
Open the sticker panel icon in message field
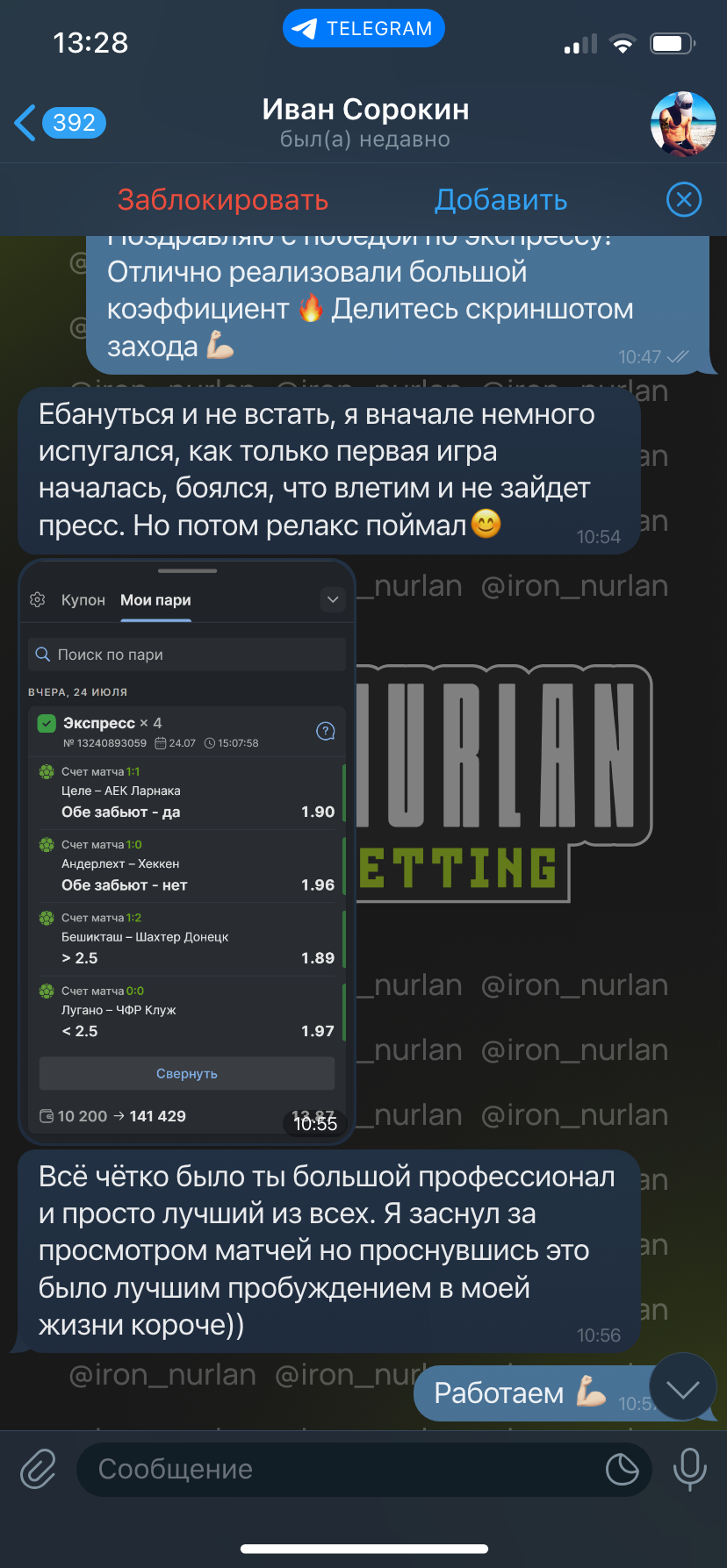[x=623, y=1469]
